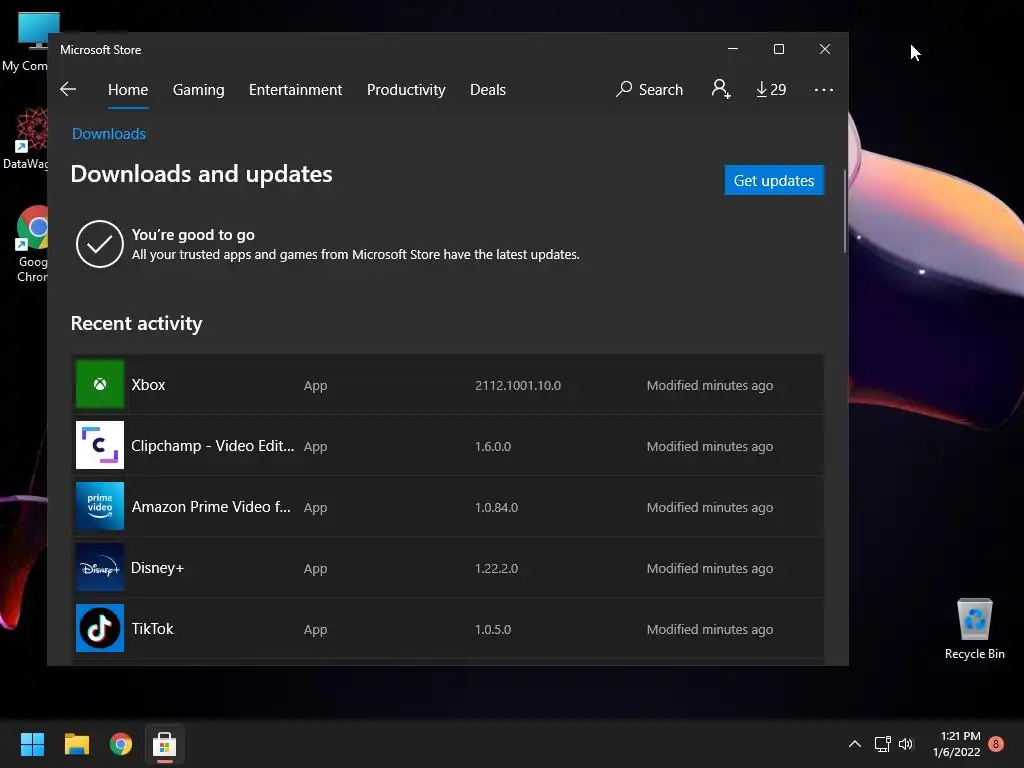Open the volume speaker icon

[906, 744]
